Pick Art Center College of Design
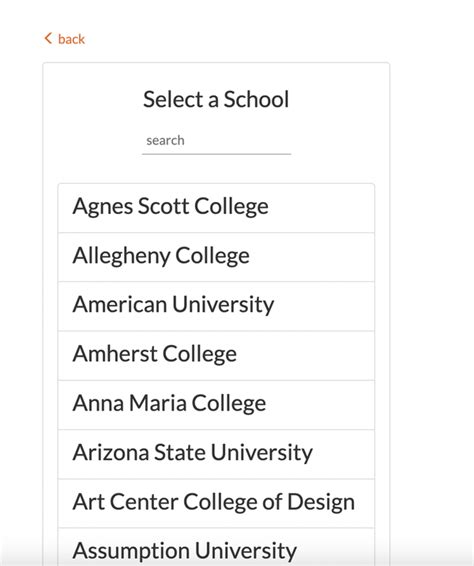The image size is (474, 566). (216, 503)
